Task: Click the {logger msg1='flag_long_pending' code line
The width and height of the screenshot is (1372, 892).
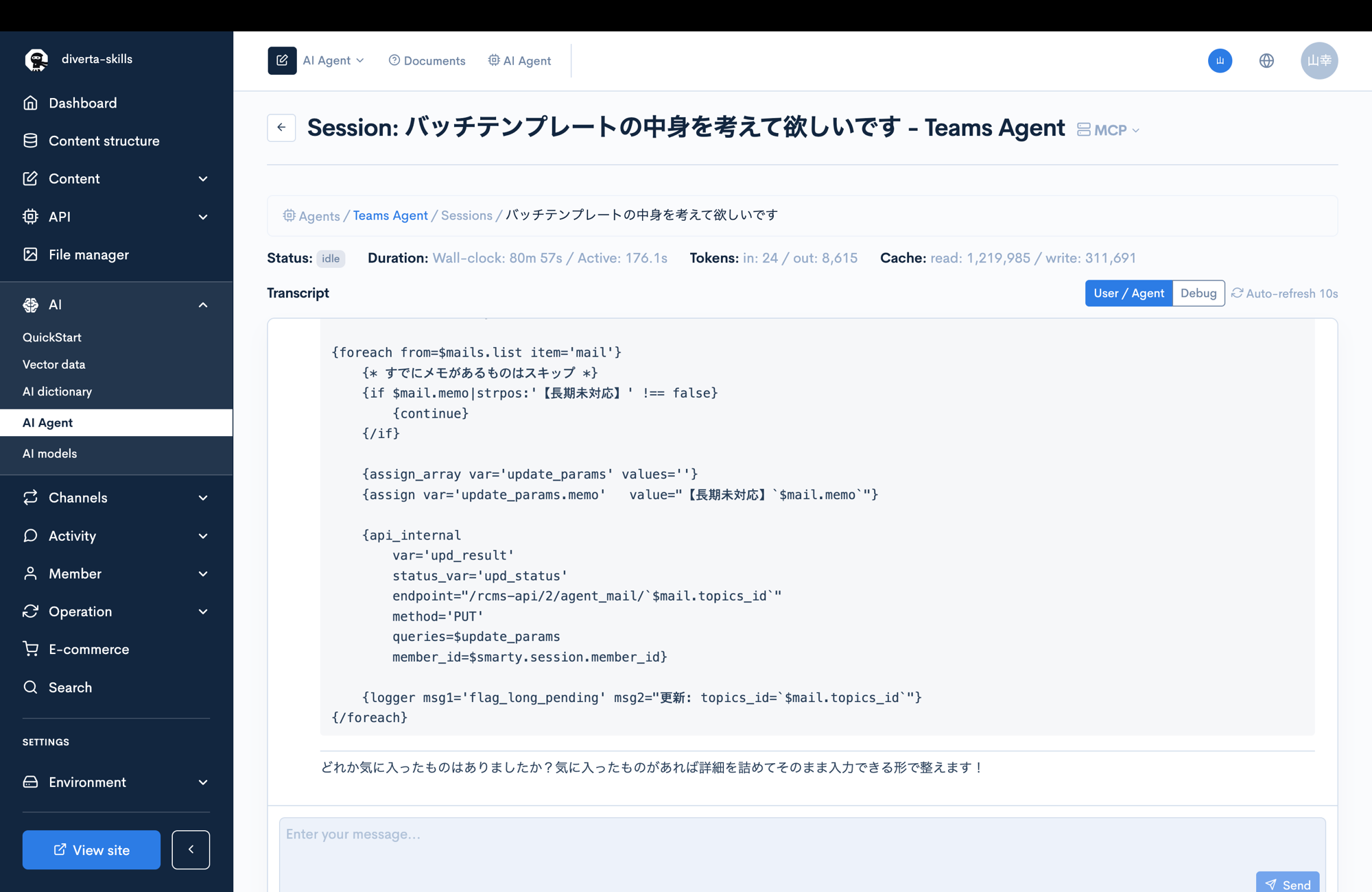Action: pos(642,697)
